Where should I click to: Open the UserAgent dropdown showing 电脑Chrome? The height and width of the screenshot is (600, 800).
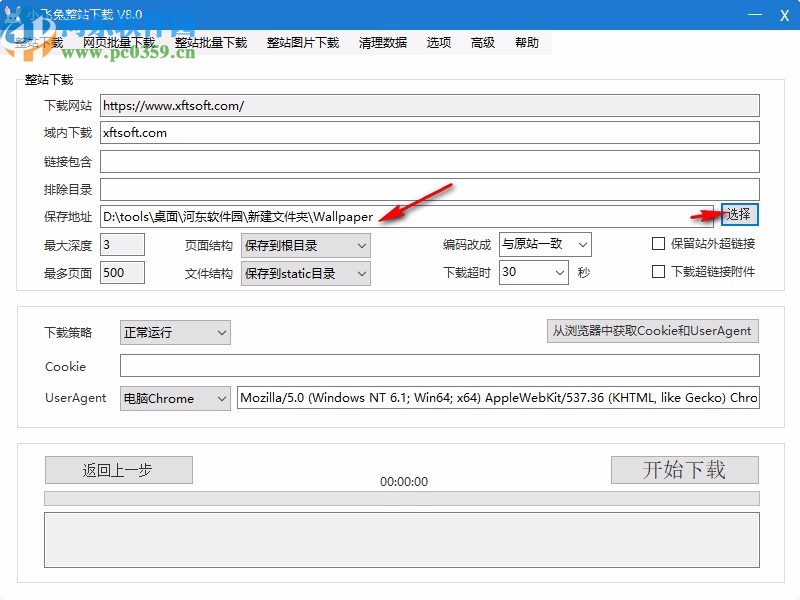point(175,398)
